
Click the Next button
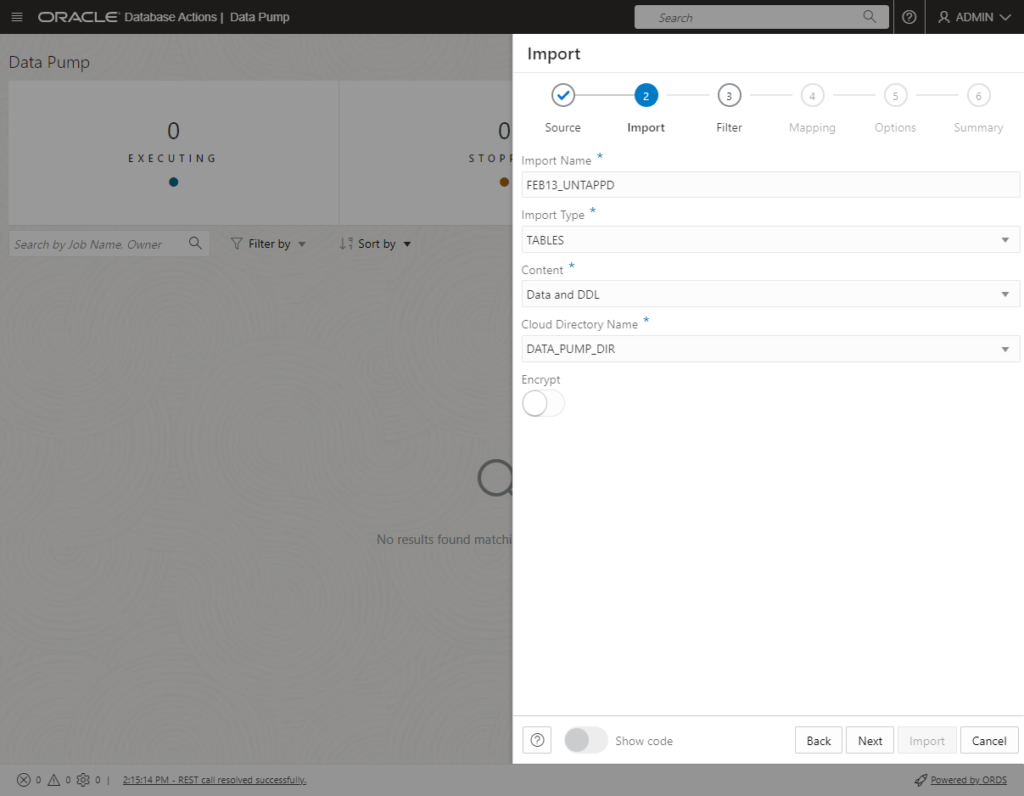point(869,740)
